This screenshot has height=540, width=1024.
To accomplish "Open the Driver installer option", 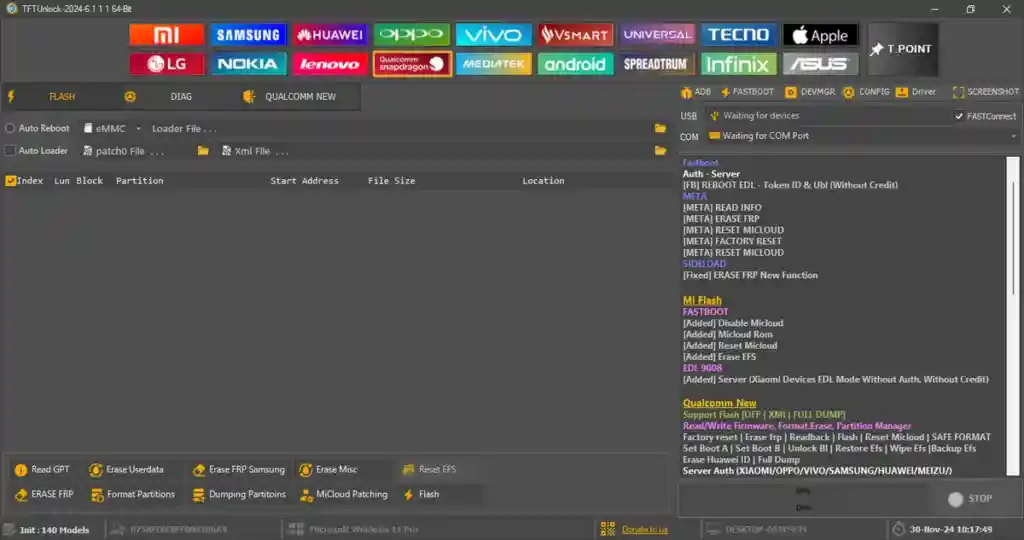I will tap(916, 92).
